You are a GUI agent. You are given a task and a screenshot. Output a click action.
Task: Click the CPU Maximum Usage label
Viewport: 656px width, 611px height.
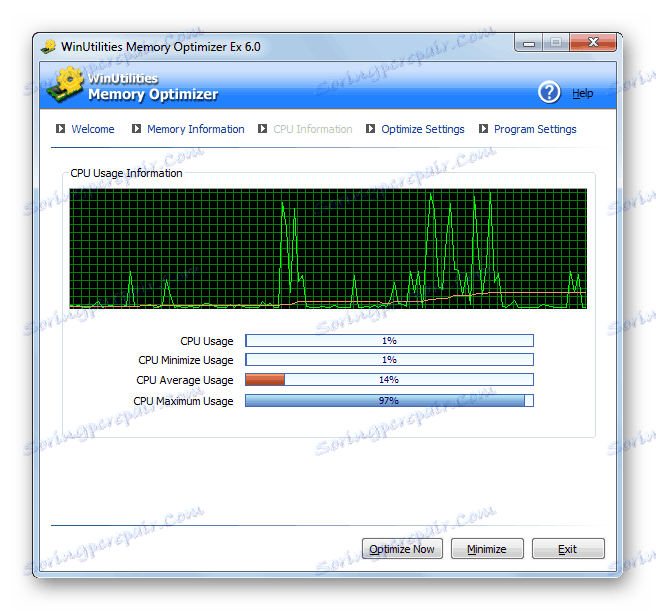[x=183, y=401]
